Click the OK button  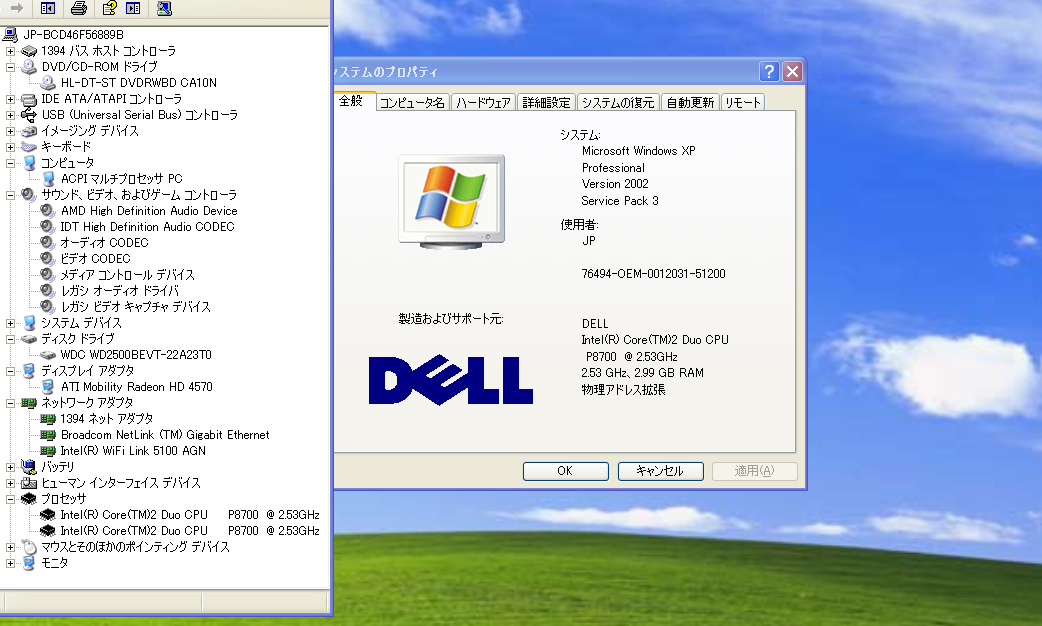[566, 471]
